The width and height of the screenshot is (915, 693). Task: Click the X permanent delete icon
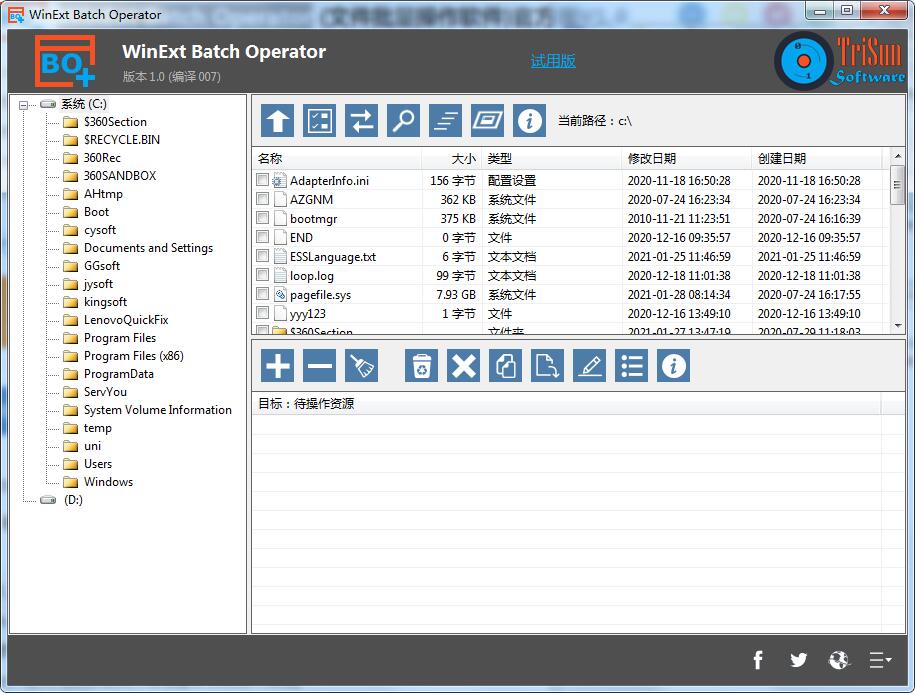[x=463, y=366]
